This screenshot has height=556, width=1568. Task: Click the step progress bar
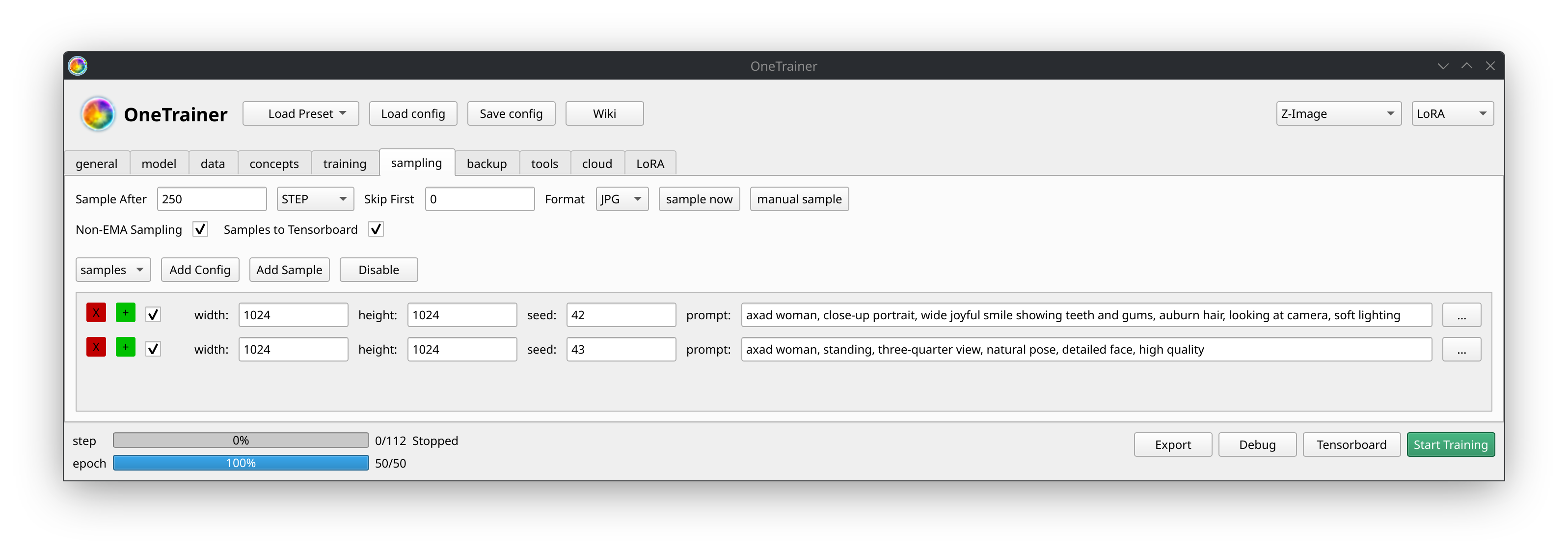tap(241, 441)
